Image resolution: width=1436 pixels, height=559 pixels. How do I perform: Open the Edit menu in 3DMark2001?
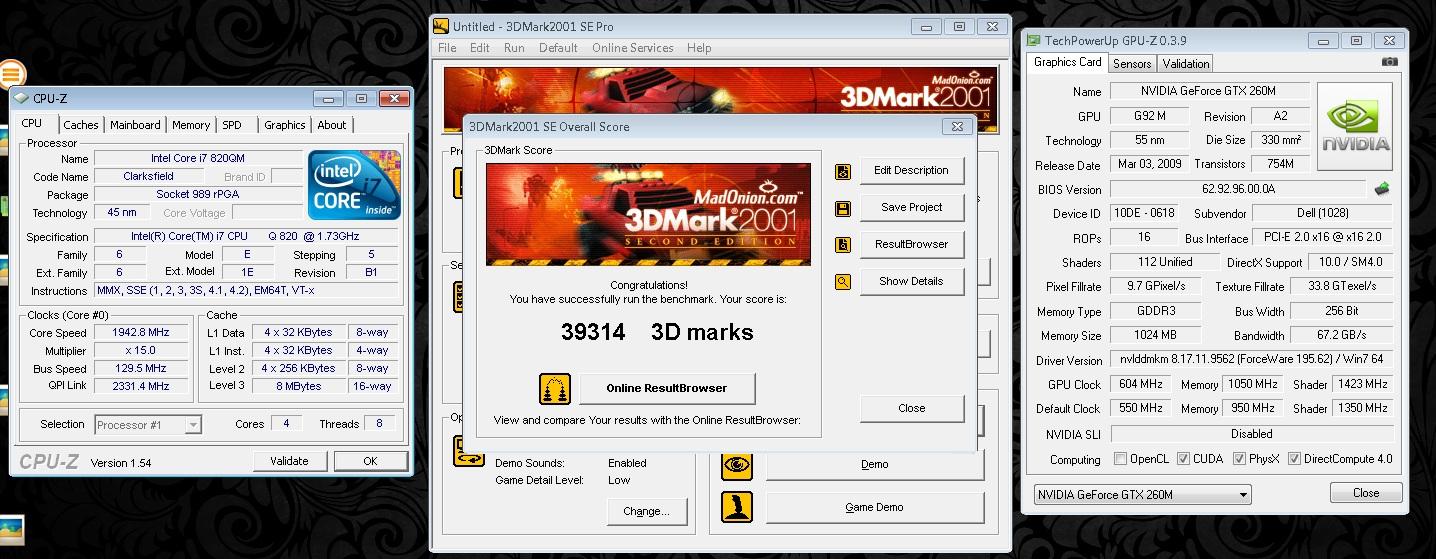(x=480, y=48)
